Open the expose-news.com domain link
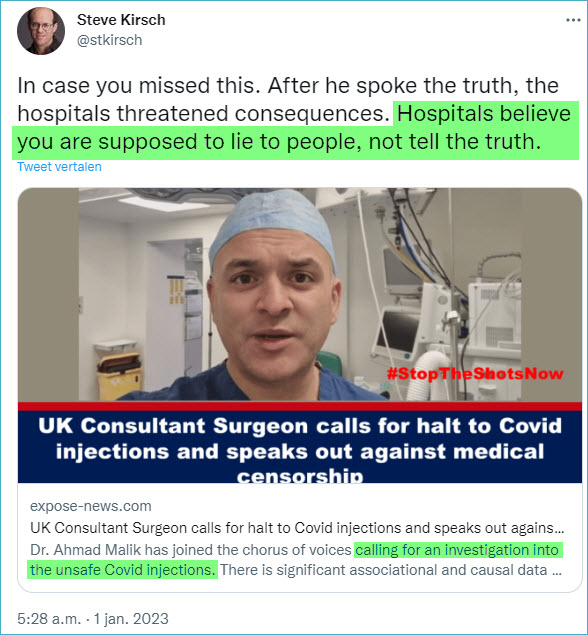588x635 pixels. click(91, 506)
